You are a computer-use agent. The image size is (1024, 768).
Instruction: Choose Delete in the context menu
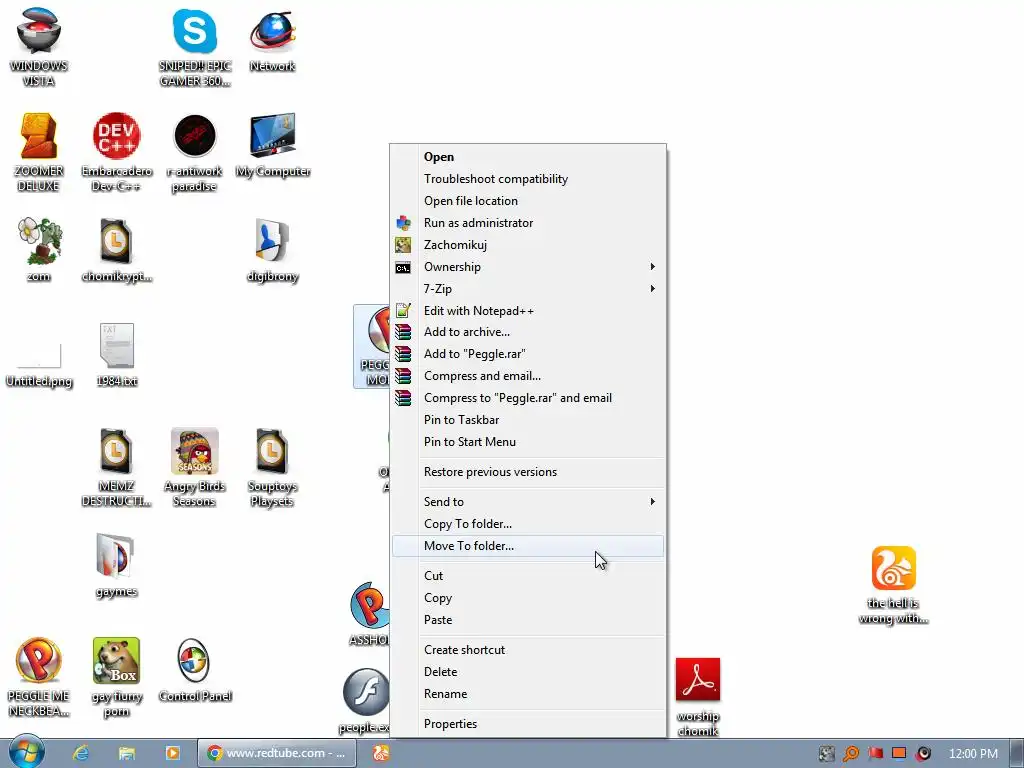[528, 672]
